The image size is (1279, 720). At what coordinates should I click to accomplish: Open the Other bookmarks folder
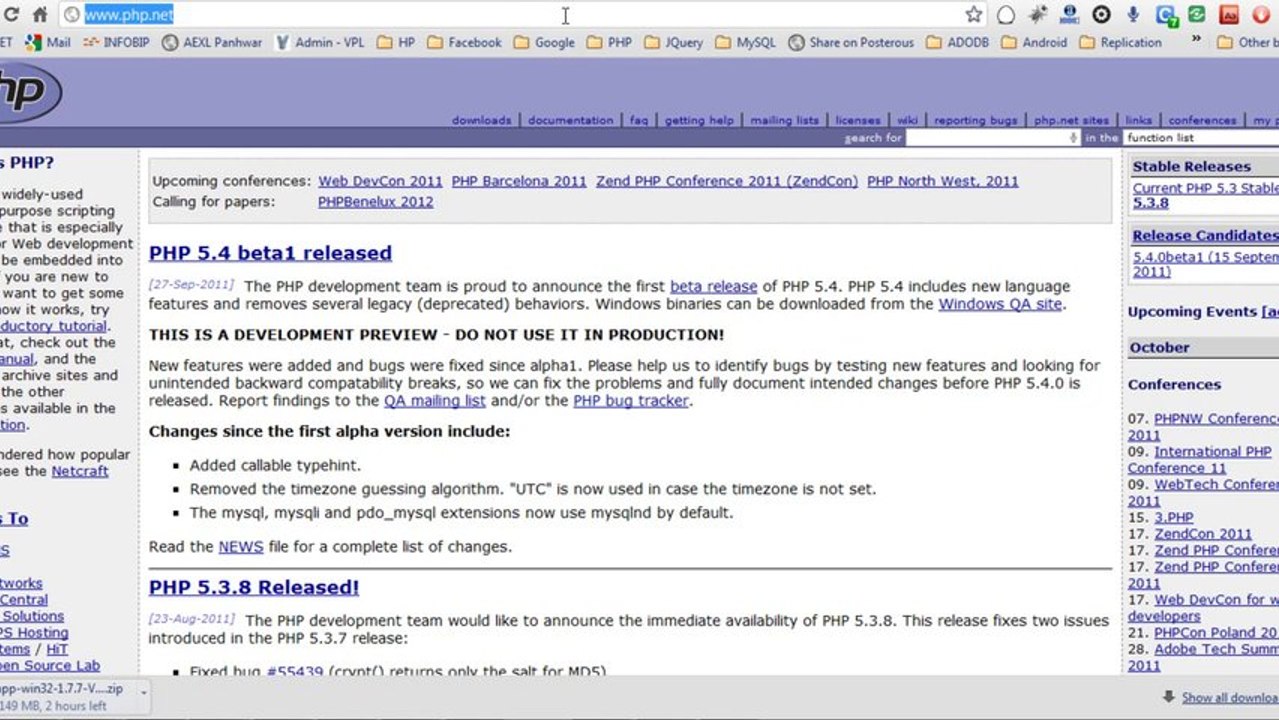click(1246, 42)
